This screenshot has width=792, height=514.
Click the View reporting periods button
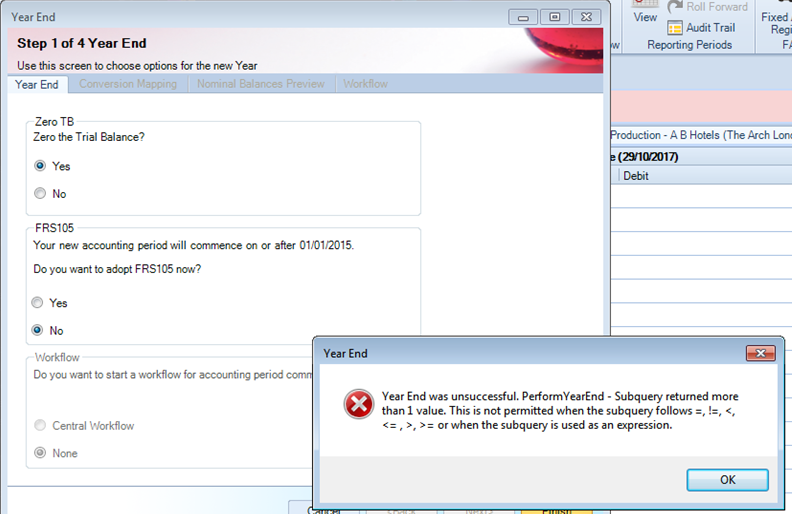646,17
